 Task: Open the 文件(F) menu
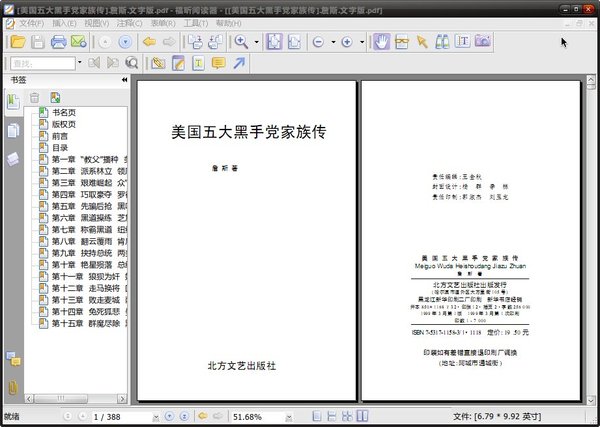32,23
